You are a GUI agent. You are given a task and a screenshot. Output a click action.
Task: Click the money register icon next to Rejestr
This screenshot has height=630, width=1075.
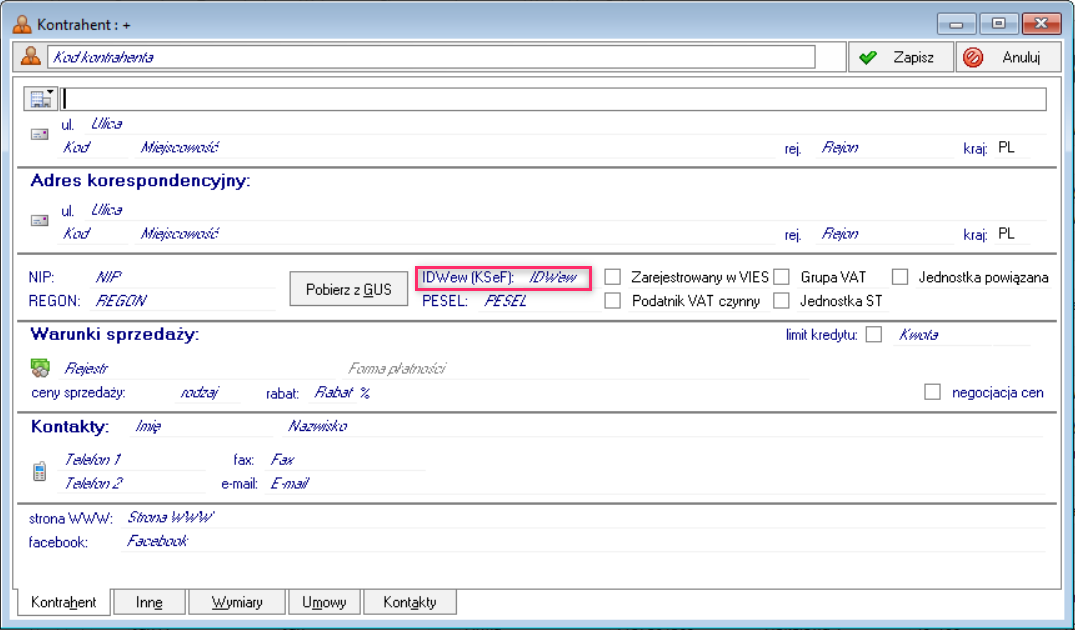40,368
